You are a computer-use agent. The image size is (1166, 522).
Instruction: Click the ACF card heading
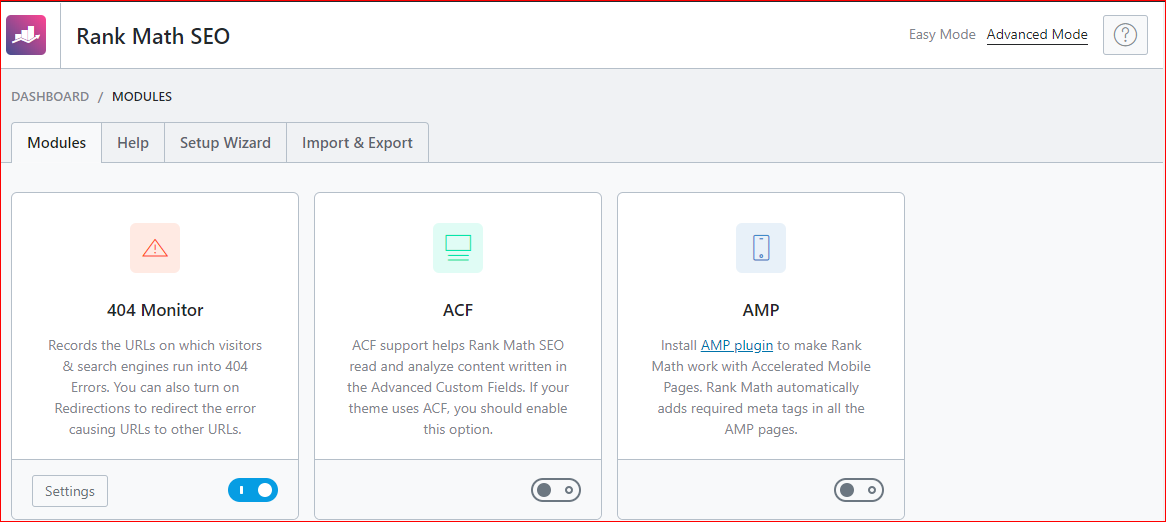click(x=458, y=310)
